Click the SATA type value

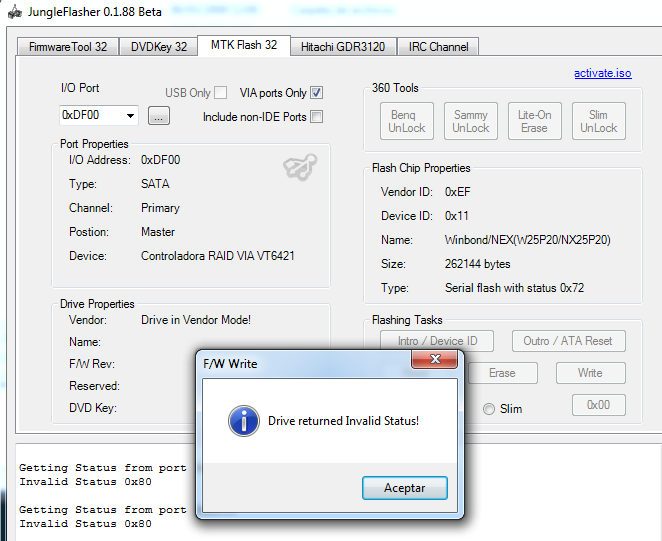tap(155, 184)
